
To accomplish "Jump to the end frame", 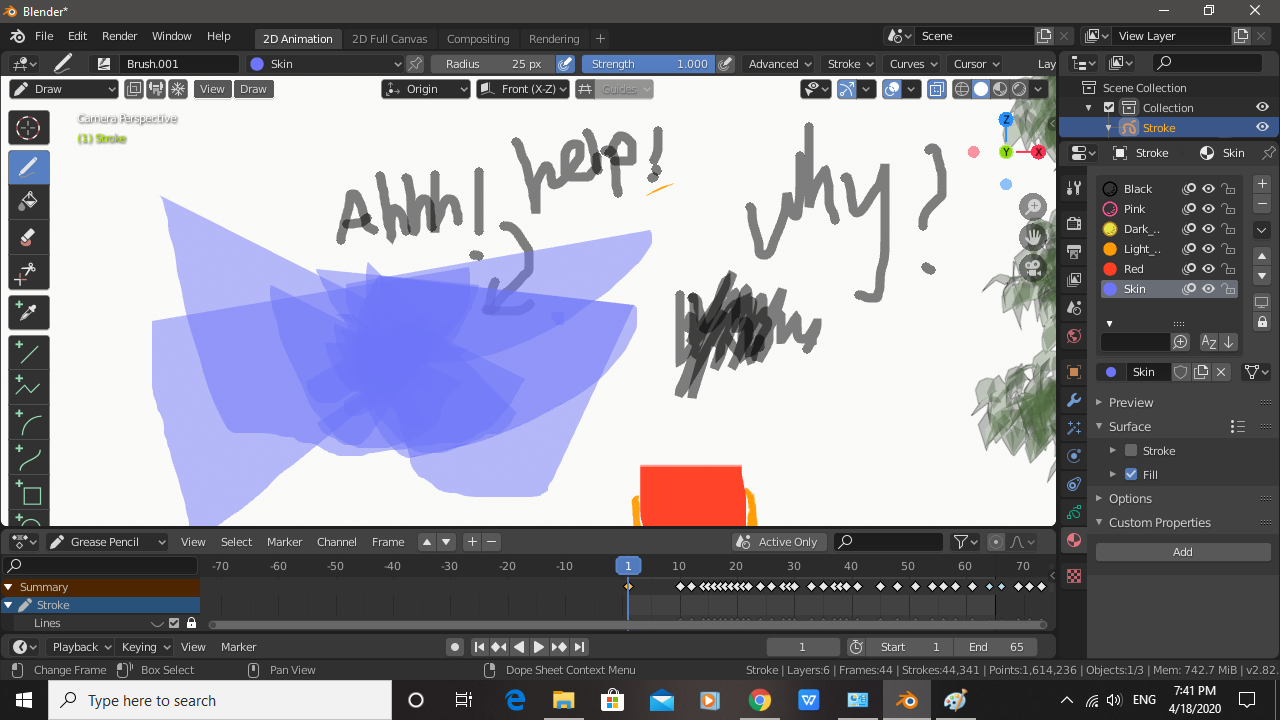I will click(x=579, y=647).
